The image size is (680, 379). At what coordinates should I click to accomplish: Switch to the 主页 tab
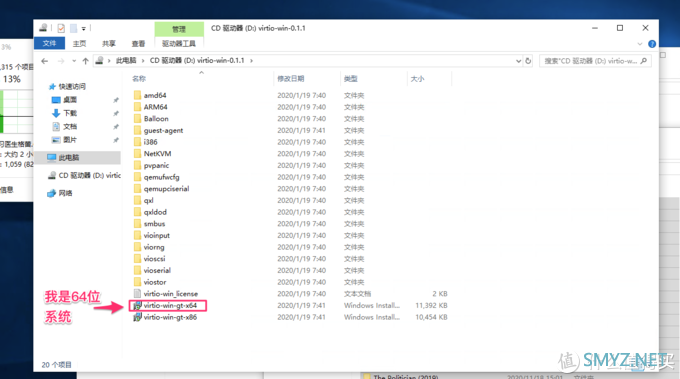(x=79, y=43)
